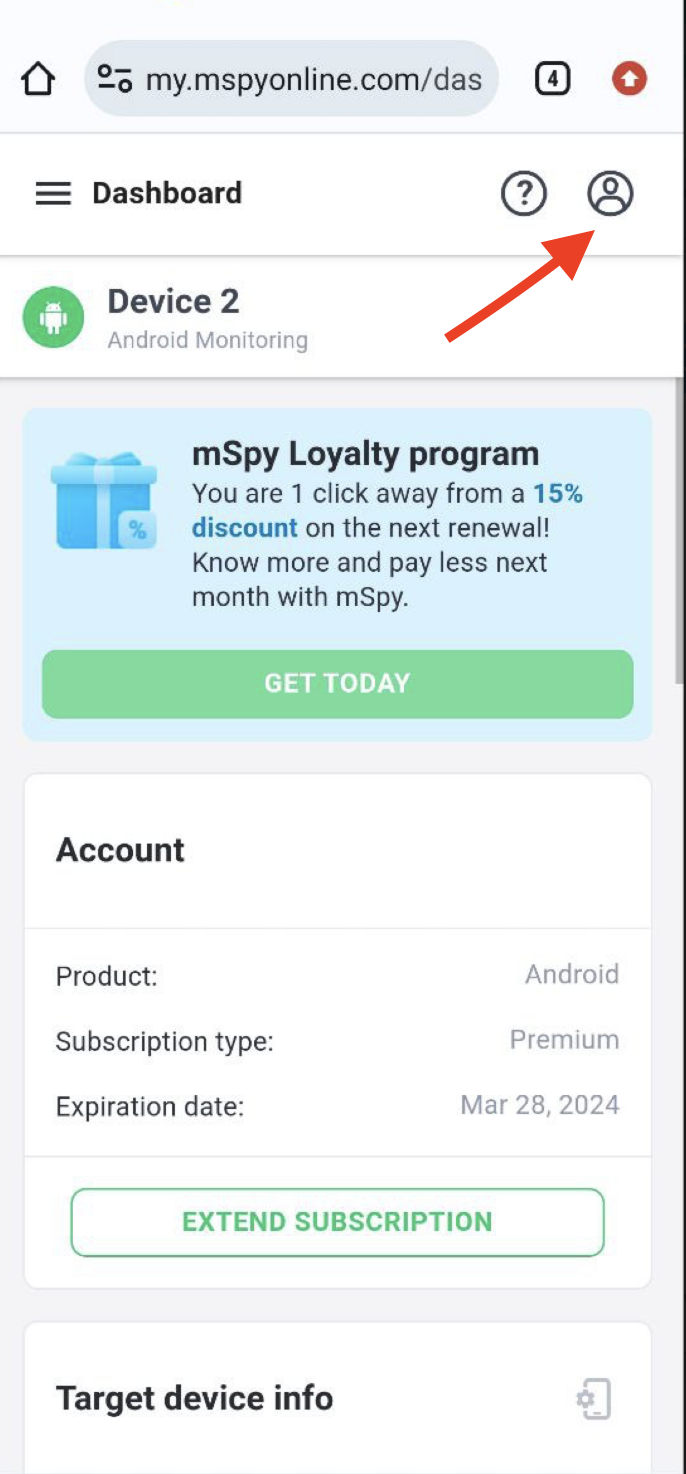The width and height of the screenshot is (686, 1474).
Task: Click the mSpy Loyalty program title
Action: (x=365, y=454)
